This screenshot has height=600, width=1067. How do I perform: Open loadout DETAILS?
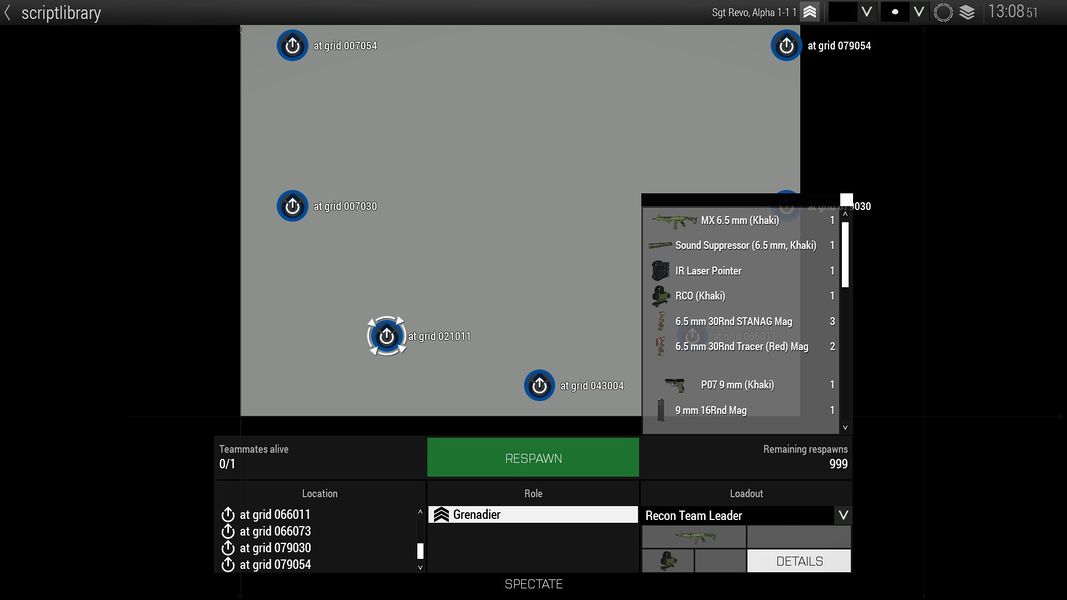[x=798, y=561]
